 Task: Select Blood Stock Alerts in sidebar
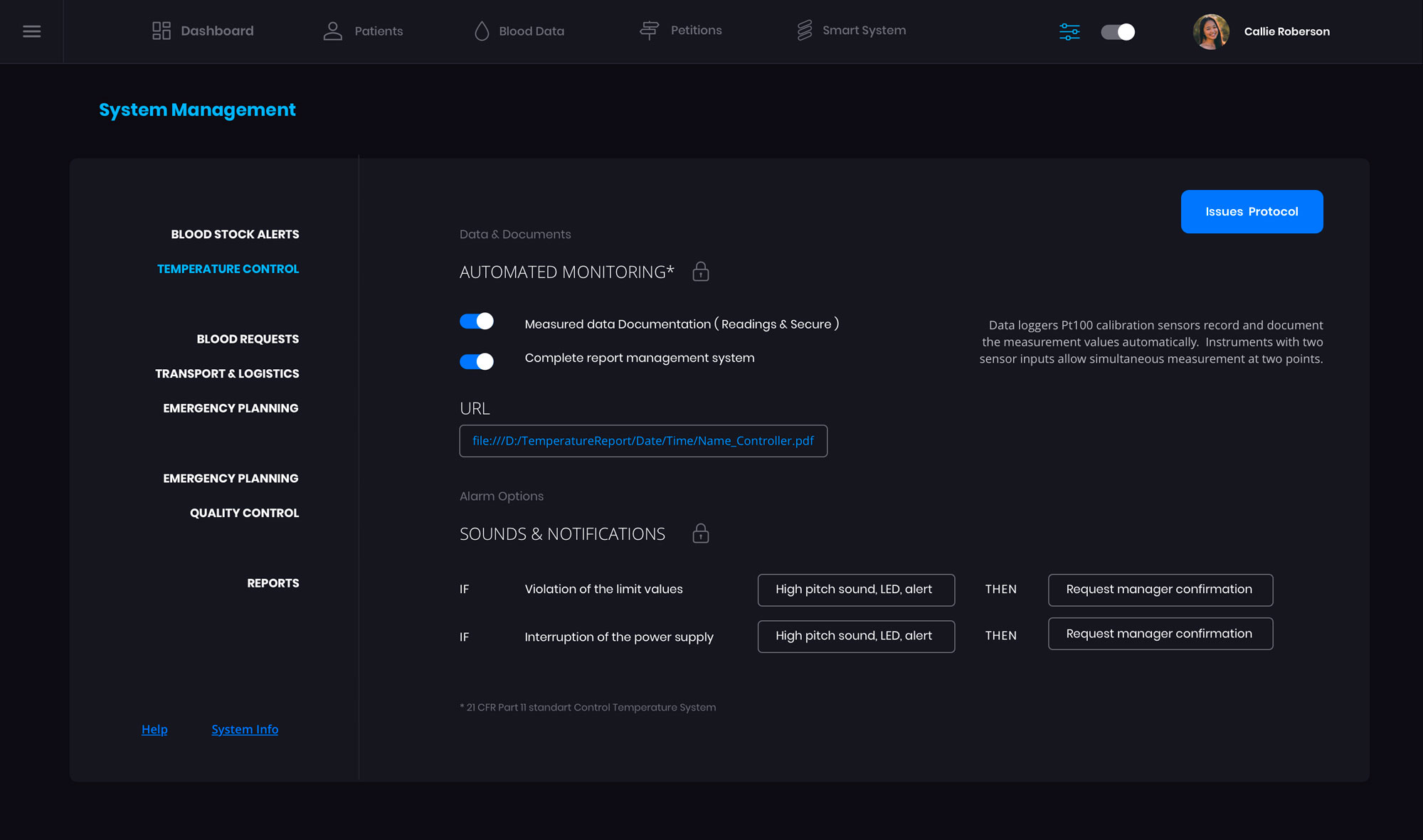coord(235,234)
